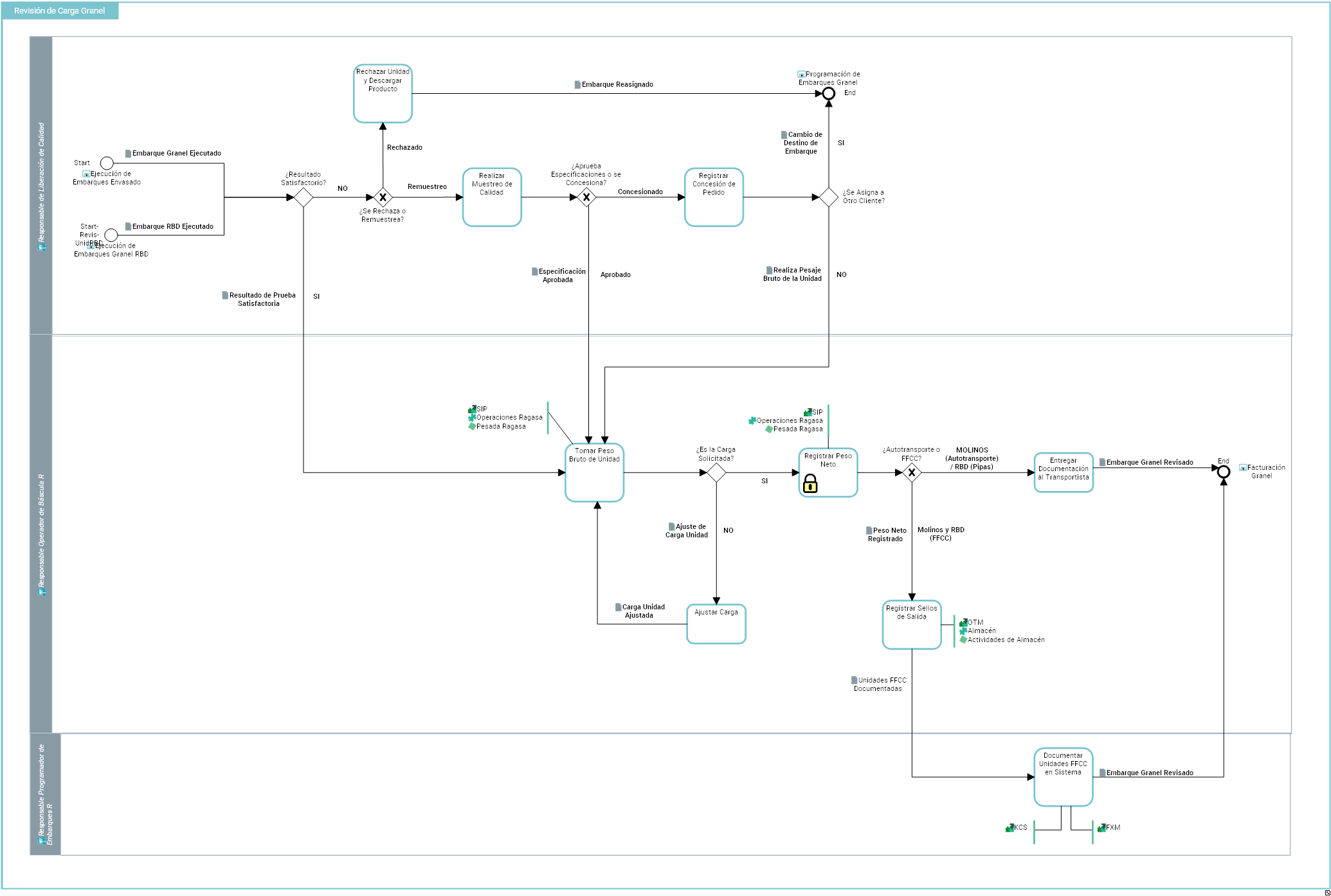The width and height of the screenshot is (1331, 896).
Task: Click the 'Carga Unidad Ajustada' document icon
Action: coord(618,607)
